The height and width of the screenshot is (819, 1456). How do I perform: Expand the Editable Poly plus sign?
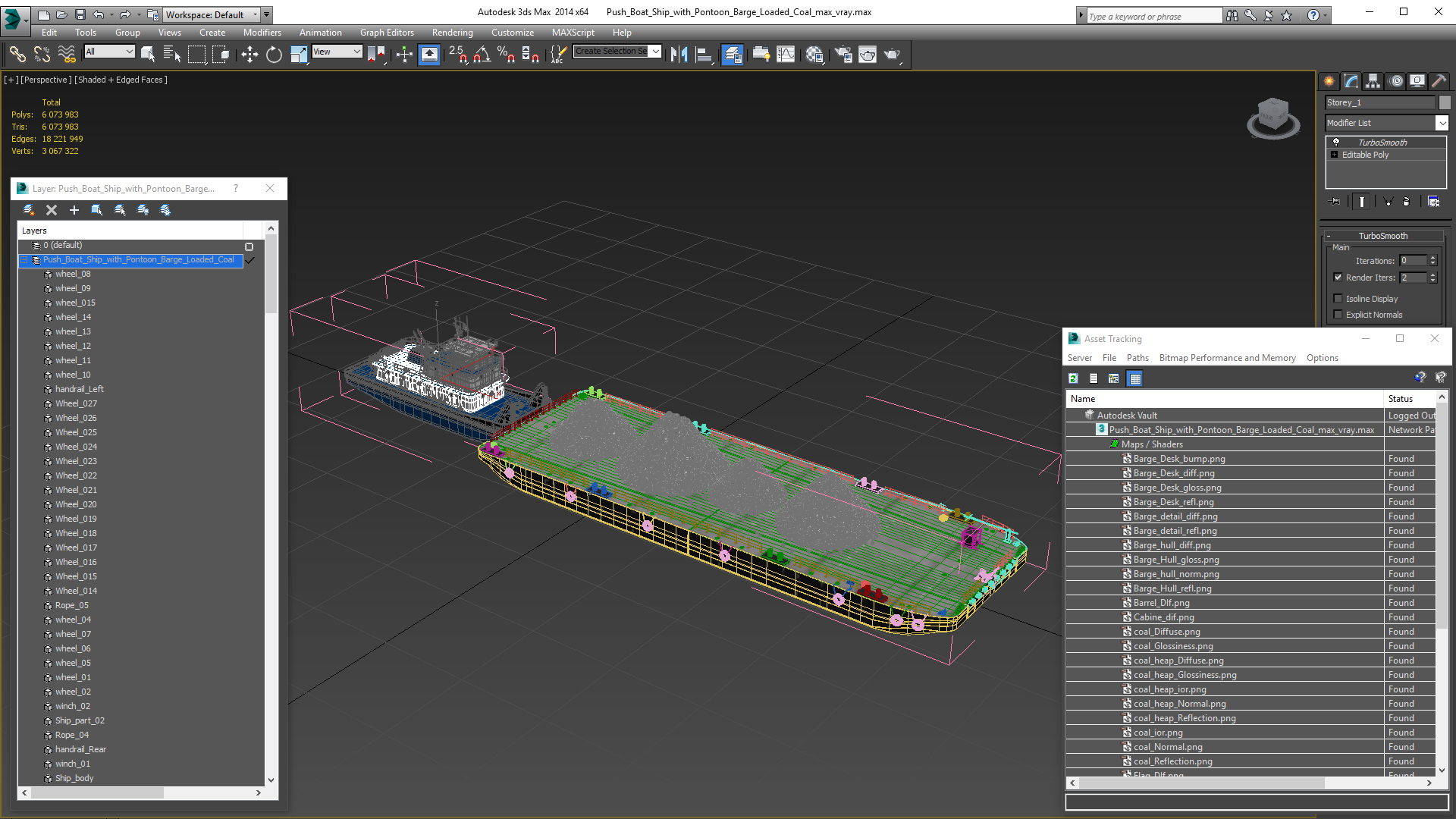pyautogui.click(x=1335, y=155)
